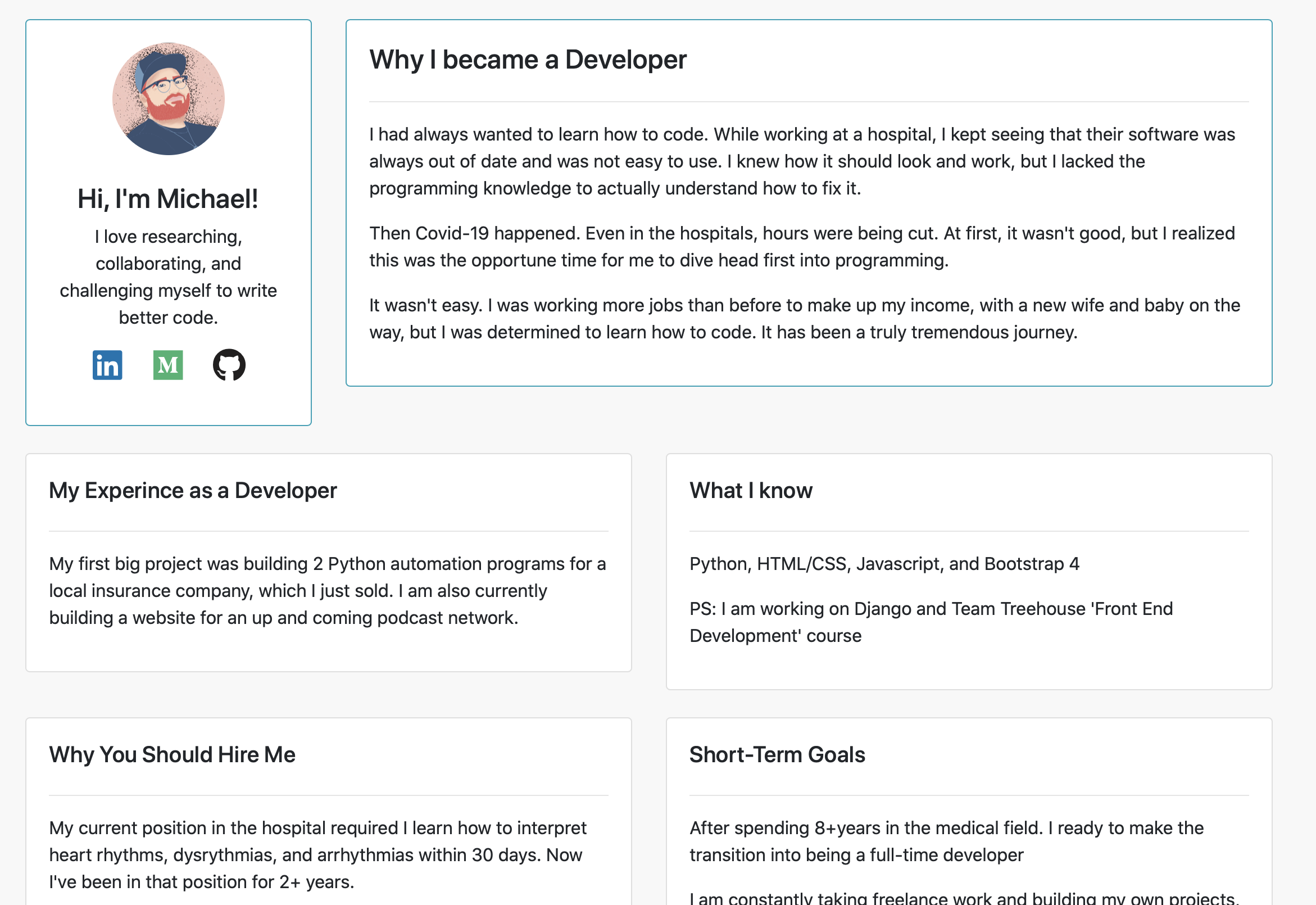Select the 'Short-Term Goals' heading
The image size is (1316, 905).
(x=777, y=755)
